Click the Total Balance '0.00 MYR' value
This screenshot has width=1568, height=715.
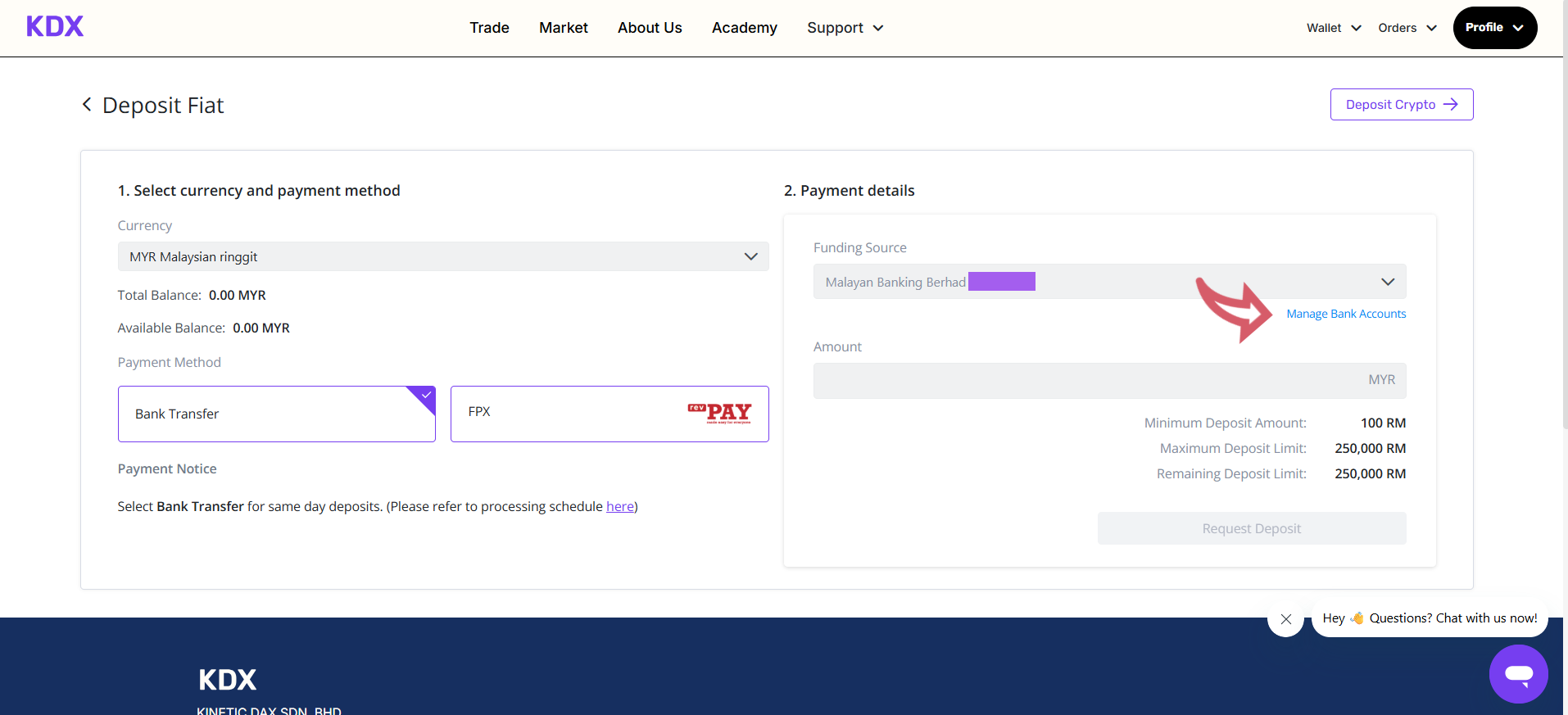[x=238, y=295]
